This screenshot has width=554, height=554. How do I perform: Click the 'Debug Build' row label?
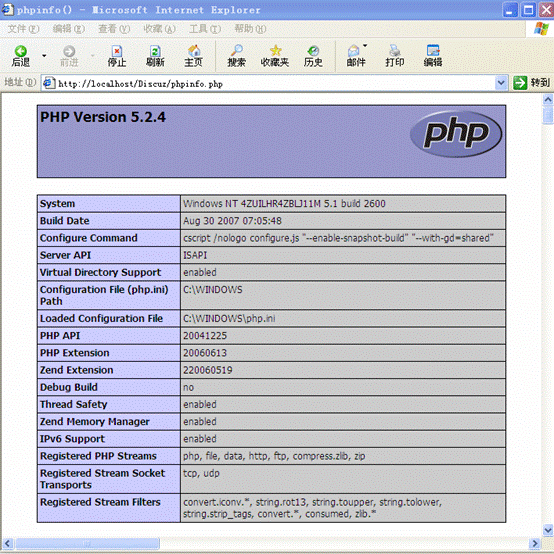click(x=69, y=388)
